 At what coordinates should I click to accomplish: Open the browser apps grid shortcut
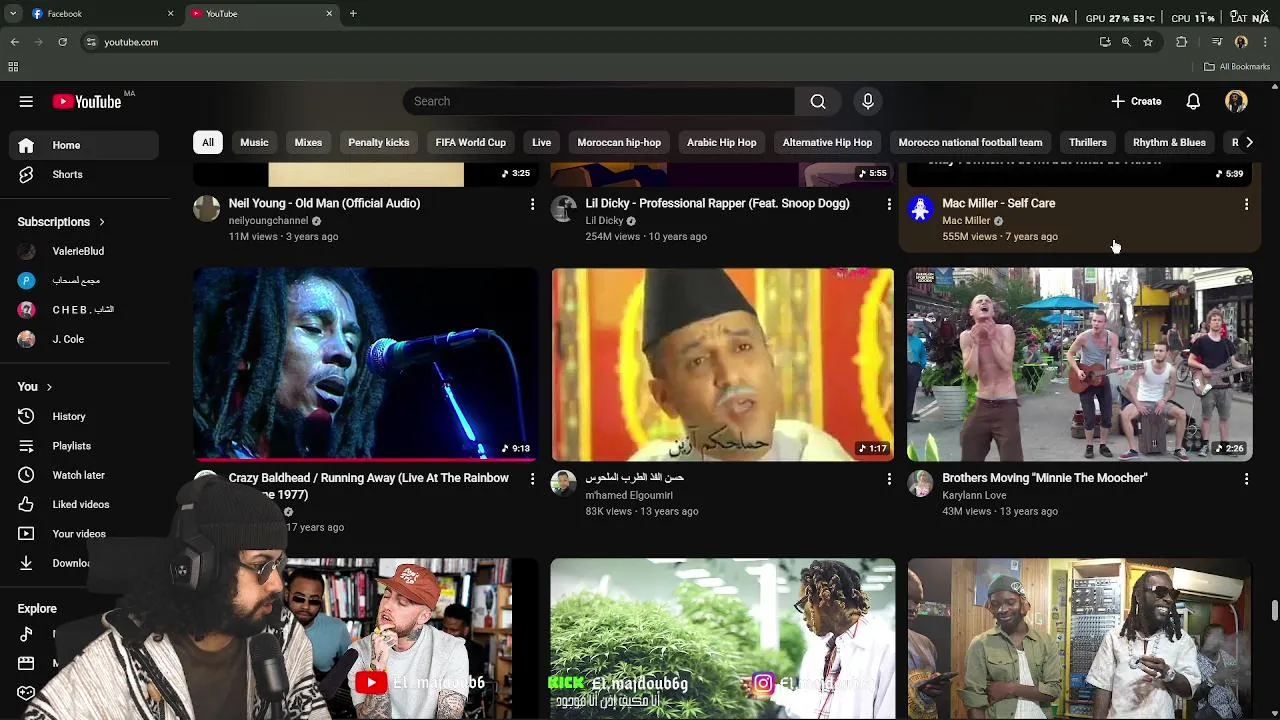(13, 67)
